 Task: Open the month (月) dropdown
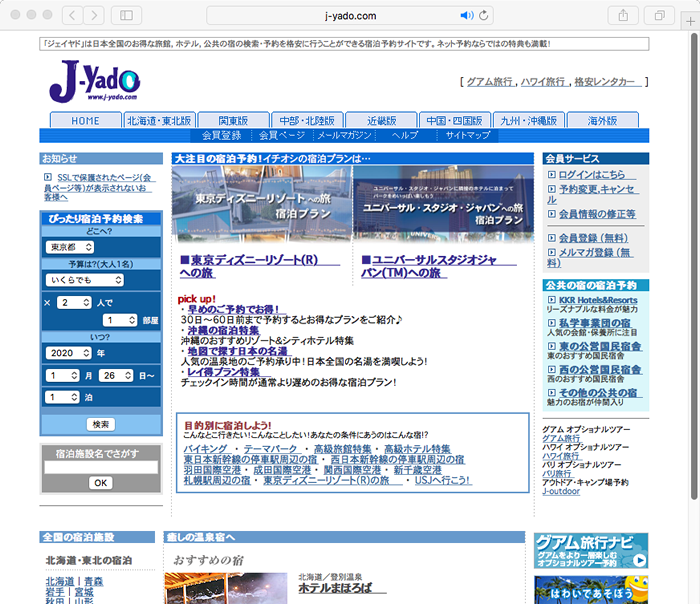click(63, 375)
